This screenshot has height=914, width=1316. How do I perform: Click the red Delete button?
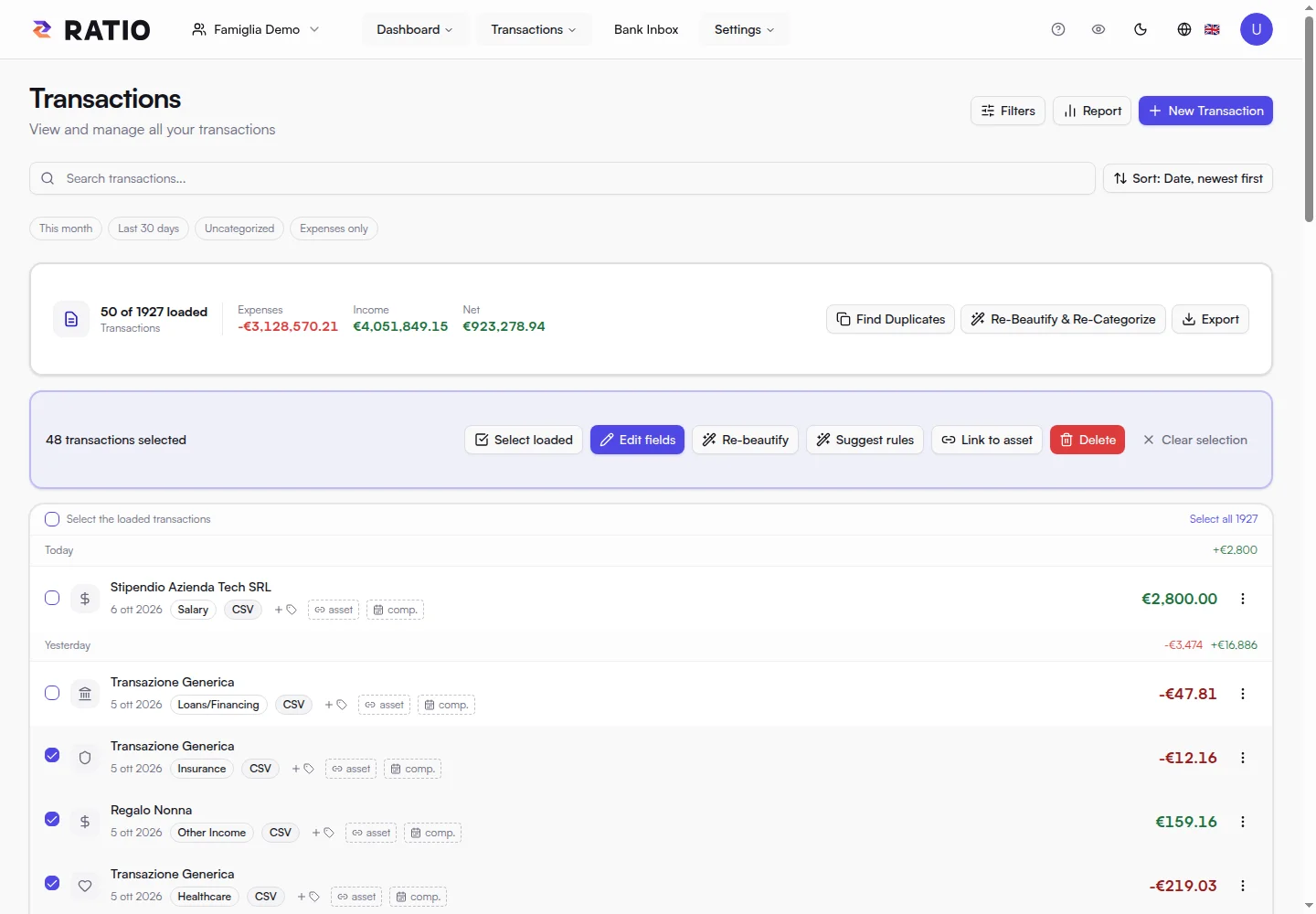click(x=1088, y=440)
